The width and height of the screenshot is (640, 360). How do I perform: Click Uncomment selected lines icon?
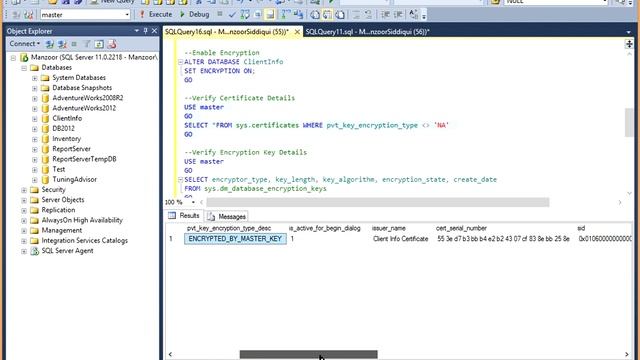tap(368, 15)
